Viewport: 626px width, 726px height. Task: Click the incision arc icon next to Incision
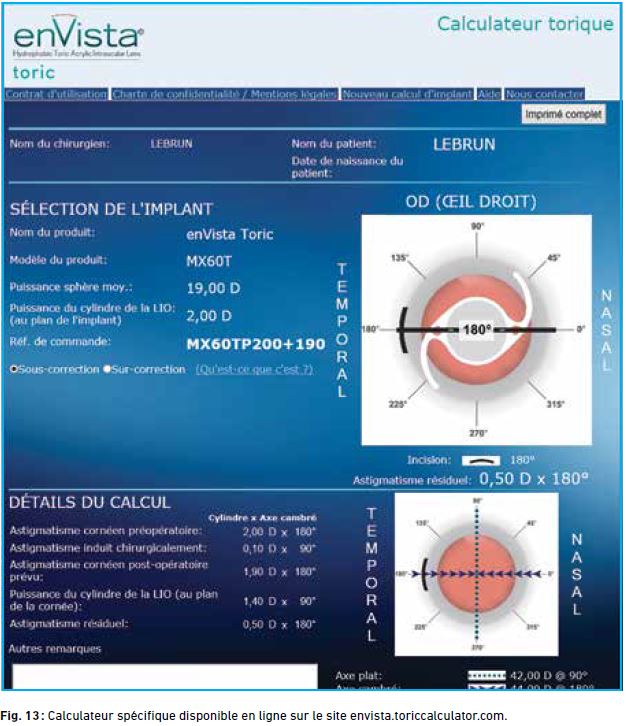pos(481,461)
